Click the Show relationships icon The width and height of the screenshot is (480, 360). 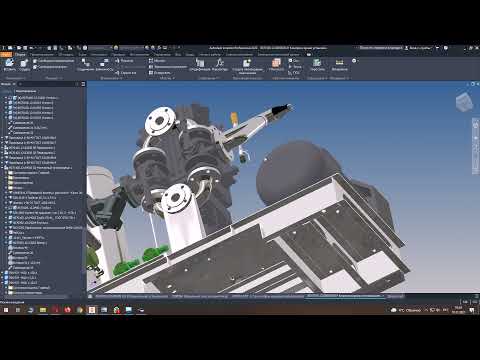pyautogui.click(x=124, y=61)
